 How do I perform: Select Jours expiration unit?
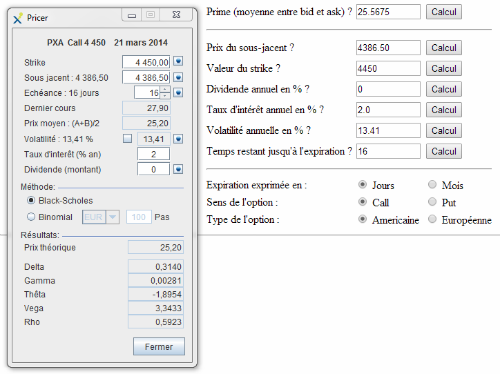[x=362, y=184]
